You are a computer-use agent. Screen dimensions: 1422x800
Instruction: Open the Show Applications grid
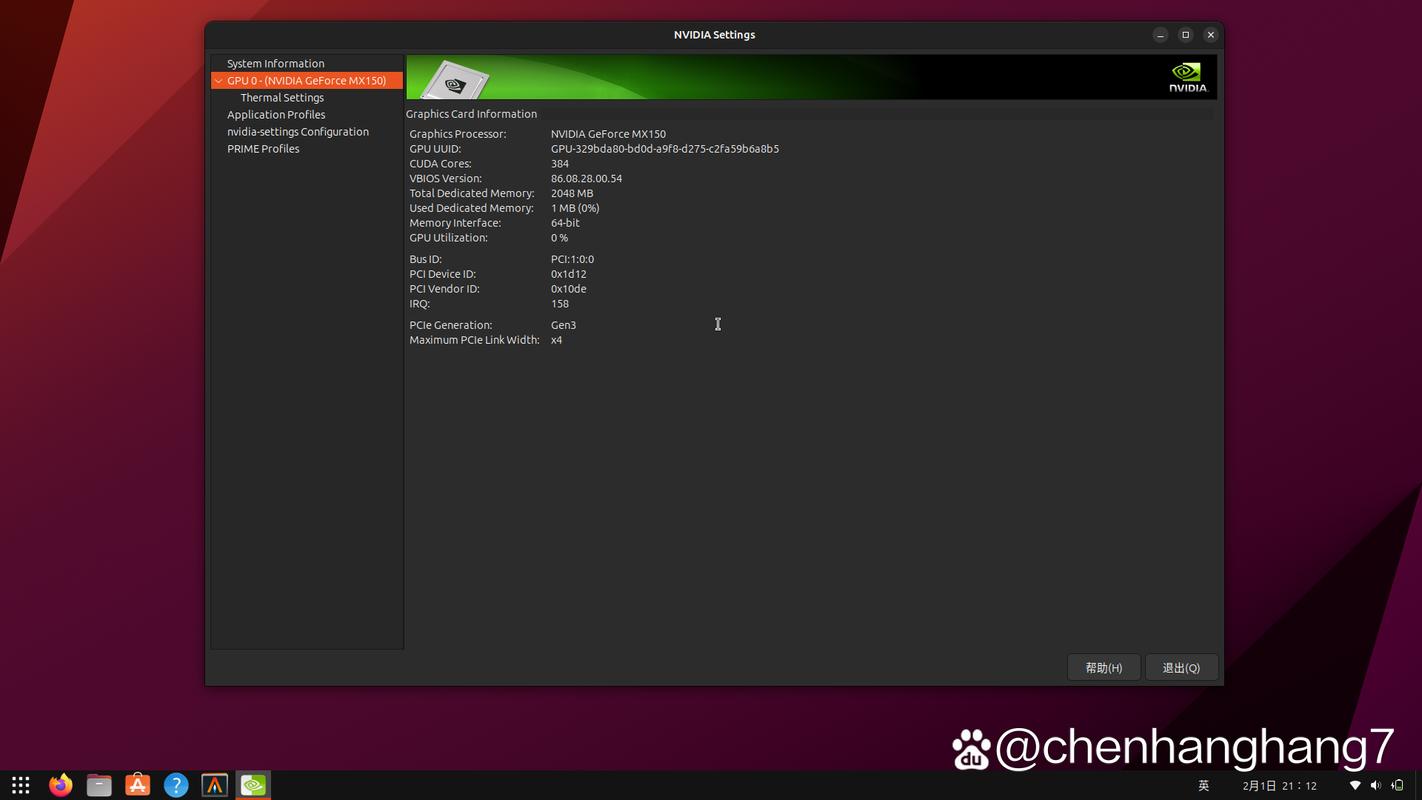tap(20, 785)
